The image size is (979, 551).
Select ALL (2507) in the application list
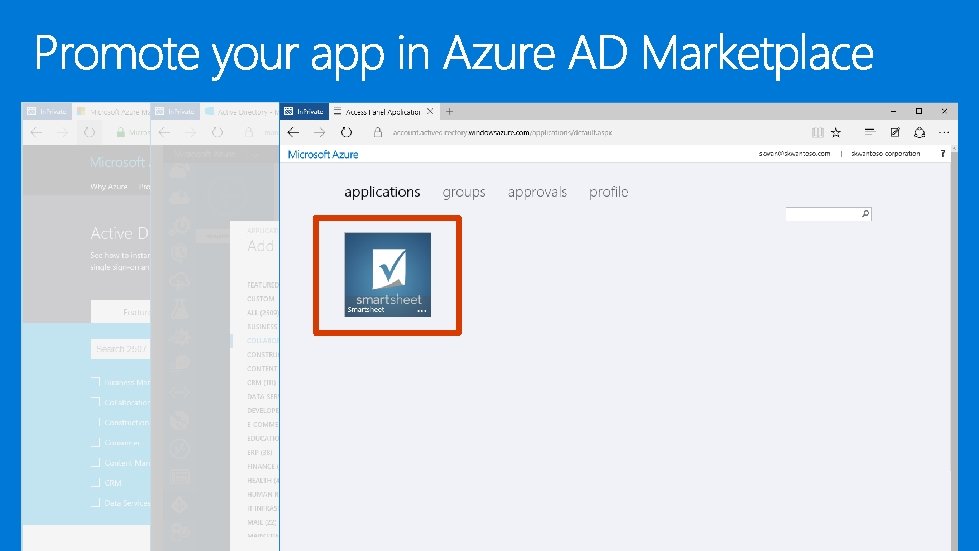pyautogui.click(x=262, y=313)
